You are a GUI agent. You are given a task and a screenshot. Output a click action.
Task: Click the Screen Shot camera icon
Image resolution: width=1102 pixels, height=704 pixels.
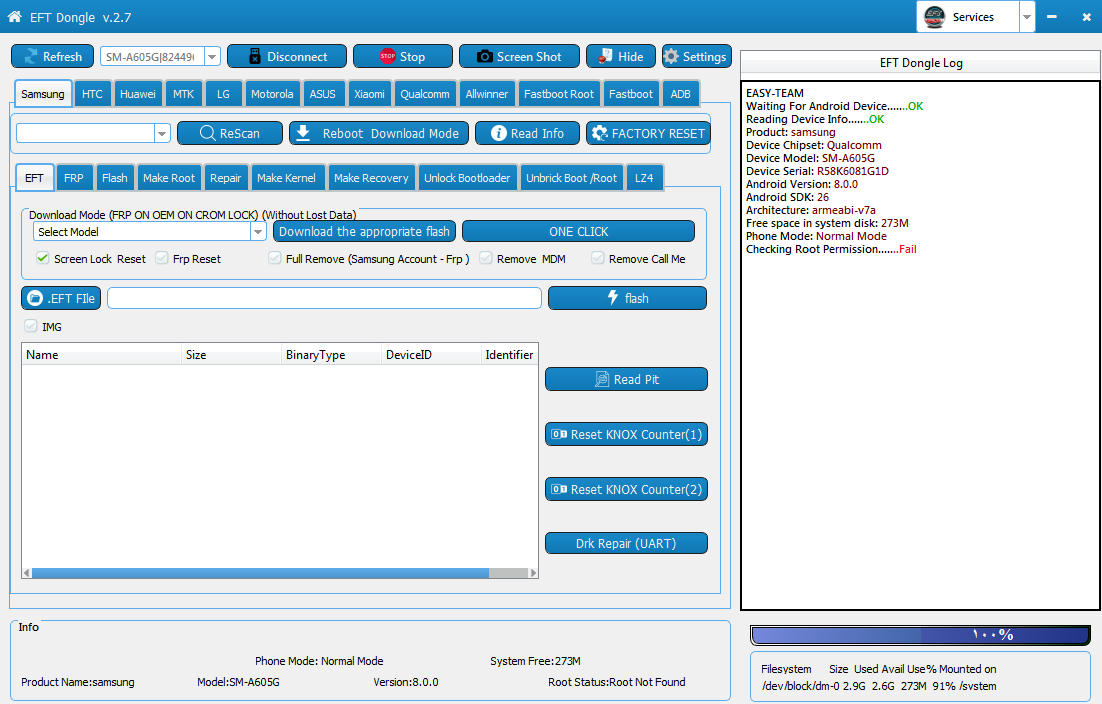click(484, 56)
